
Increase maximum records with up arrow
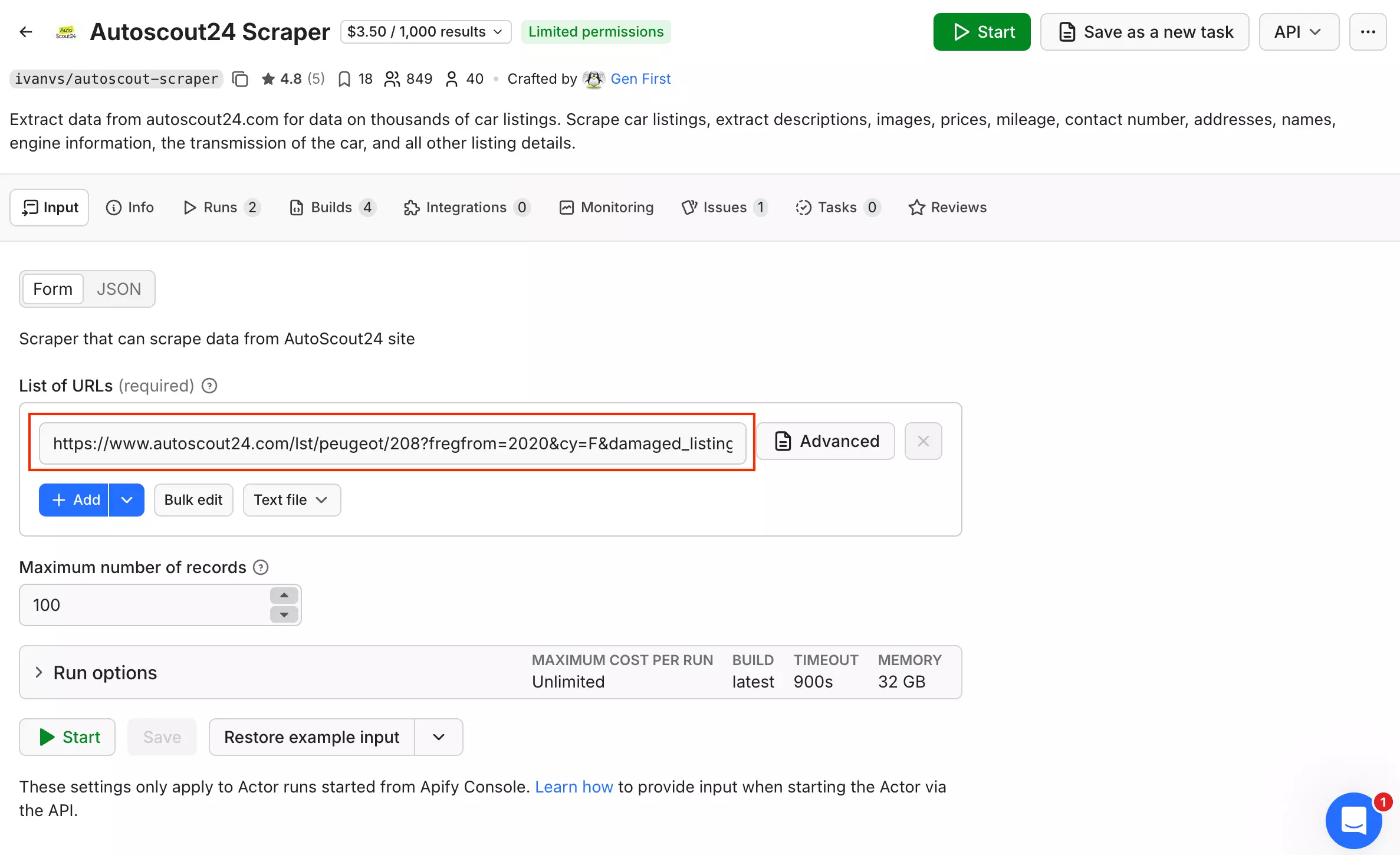point(284,596)
